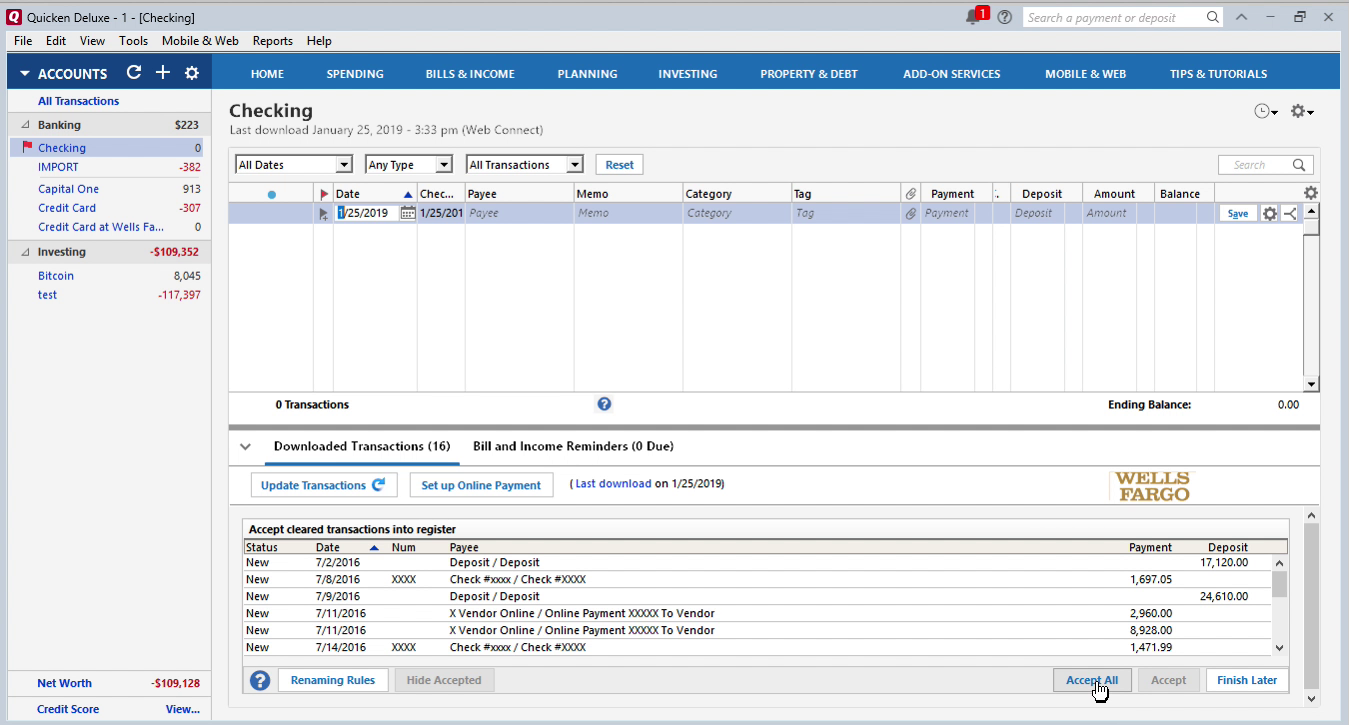Open the Reports menu
The height and width of the screenshot is (725, 1349).
click(x=272, y=41)
